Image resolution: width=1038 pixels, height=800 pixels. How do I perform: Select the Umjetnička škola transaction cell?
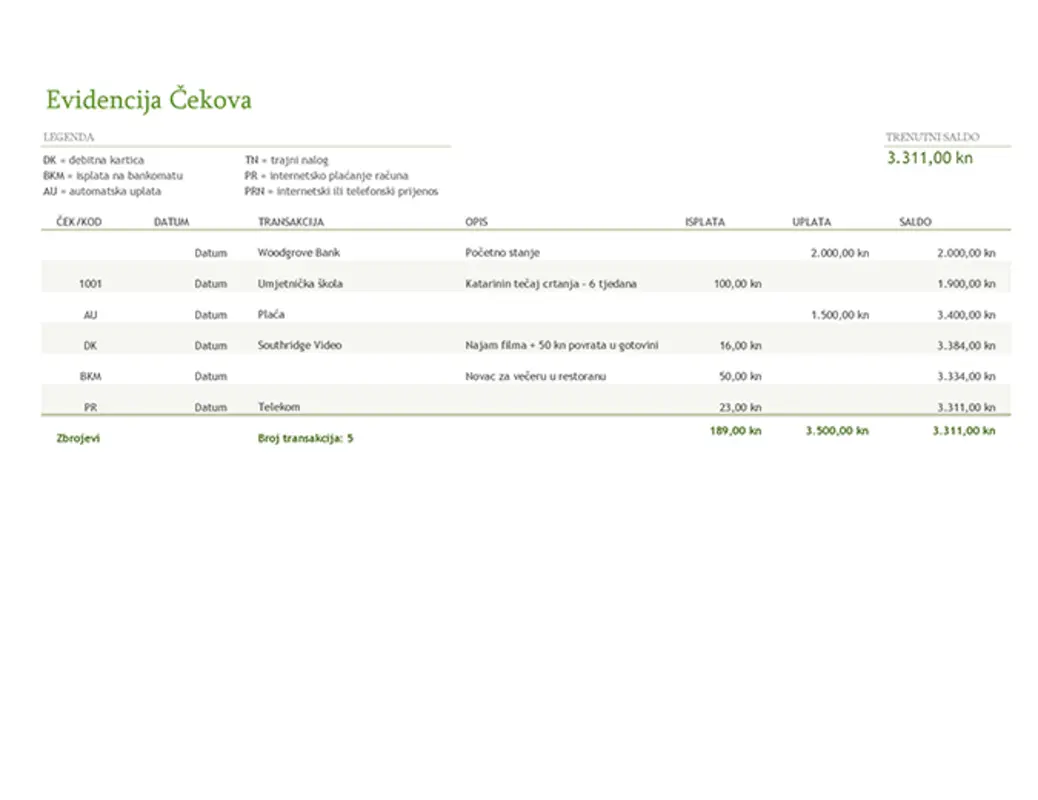point(300,284)
